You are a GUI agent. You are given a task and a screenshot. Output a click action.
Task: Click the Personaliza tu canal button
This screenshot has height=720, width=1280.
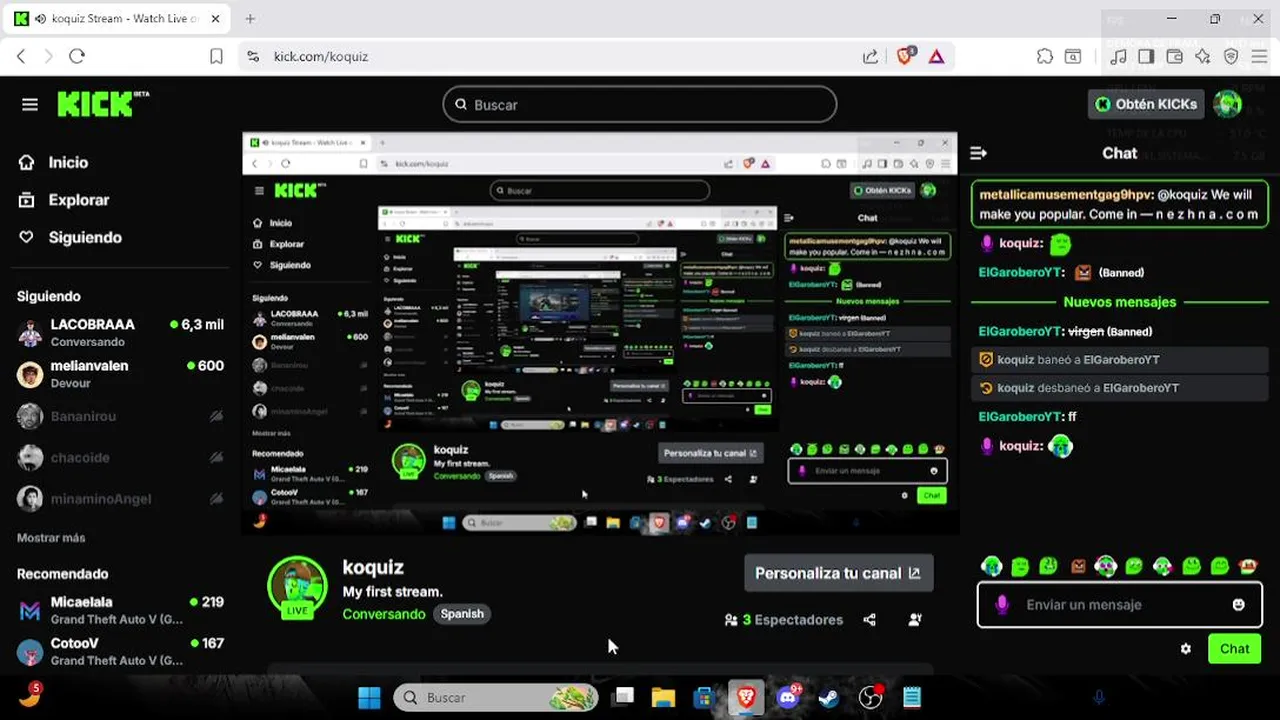point(838,573)
